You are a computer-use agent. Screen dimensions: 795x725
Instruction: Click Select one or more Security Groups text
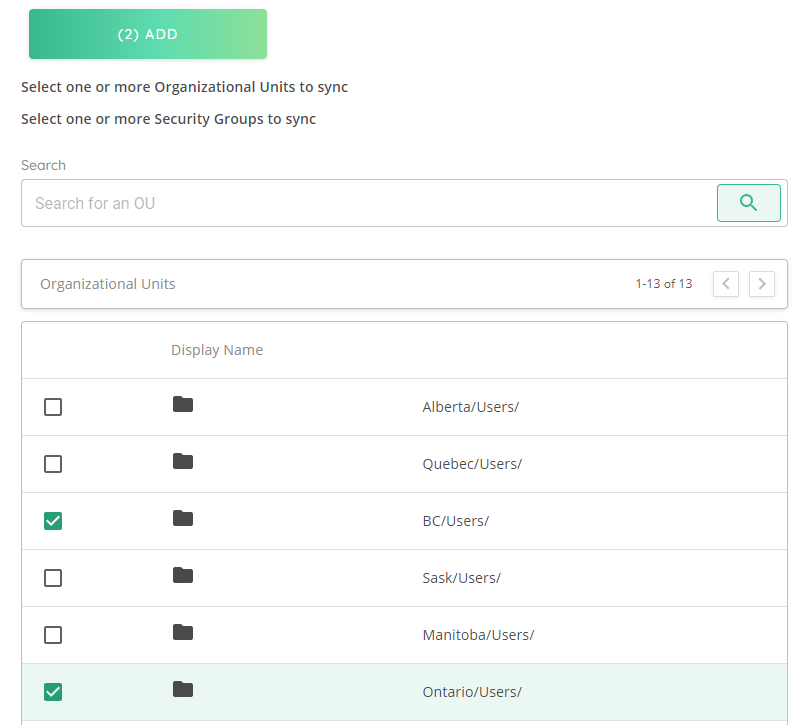pyautogui.click(x=168, y=119)
